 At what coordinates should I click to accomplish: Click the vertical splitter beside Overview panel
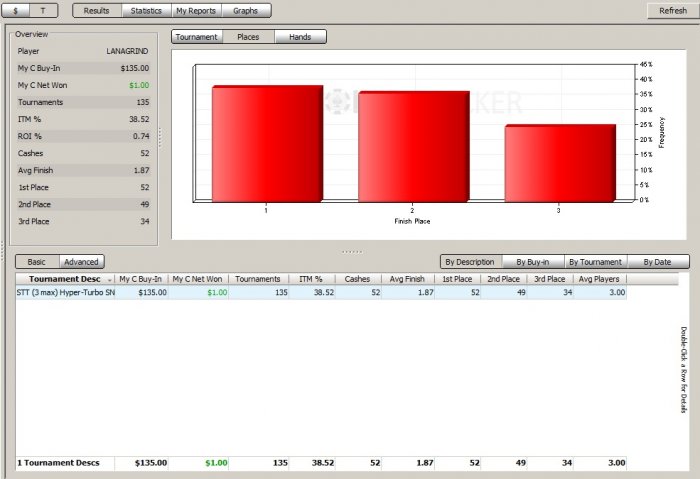point(160,138)
